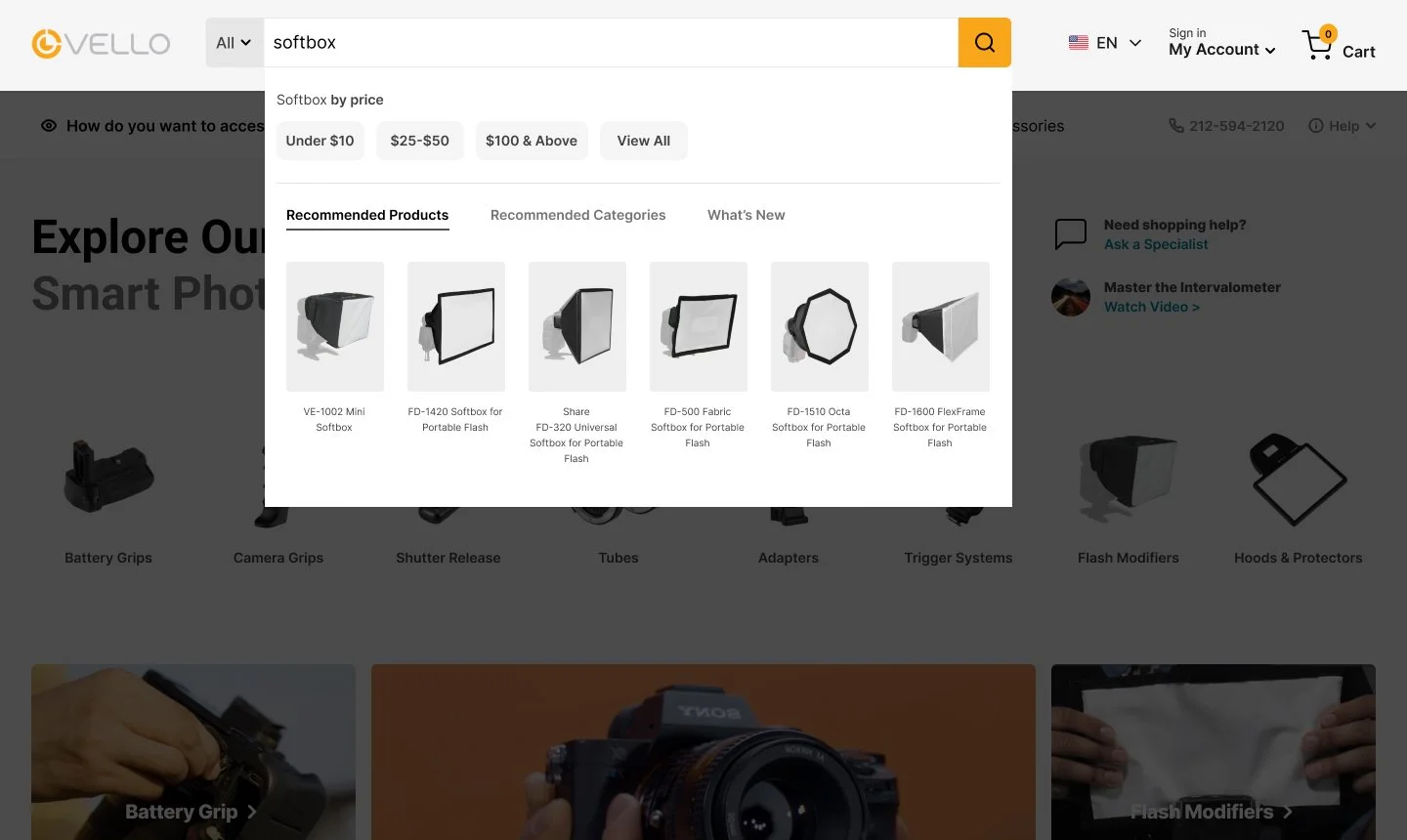1407x840 pixels.
Task: Switch to Recommended Products tab
Action: (367, 215)
